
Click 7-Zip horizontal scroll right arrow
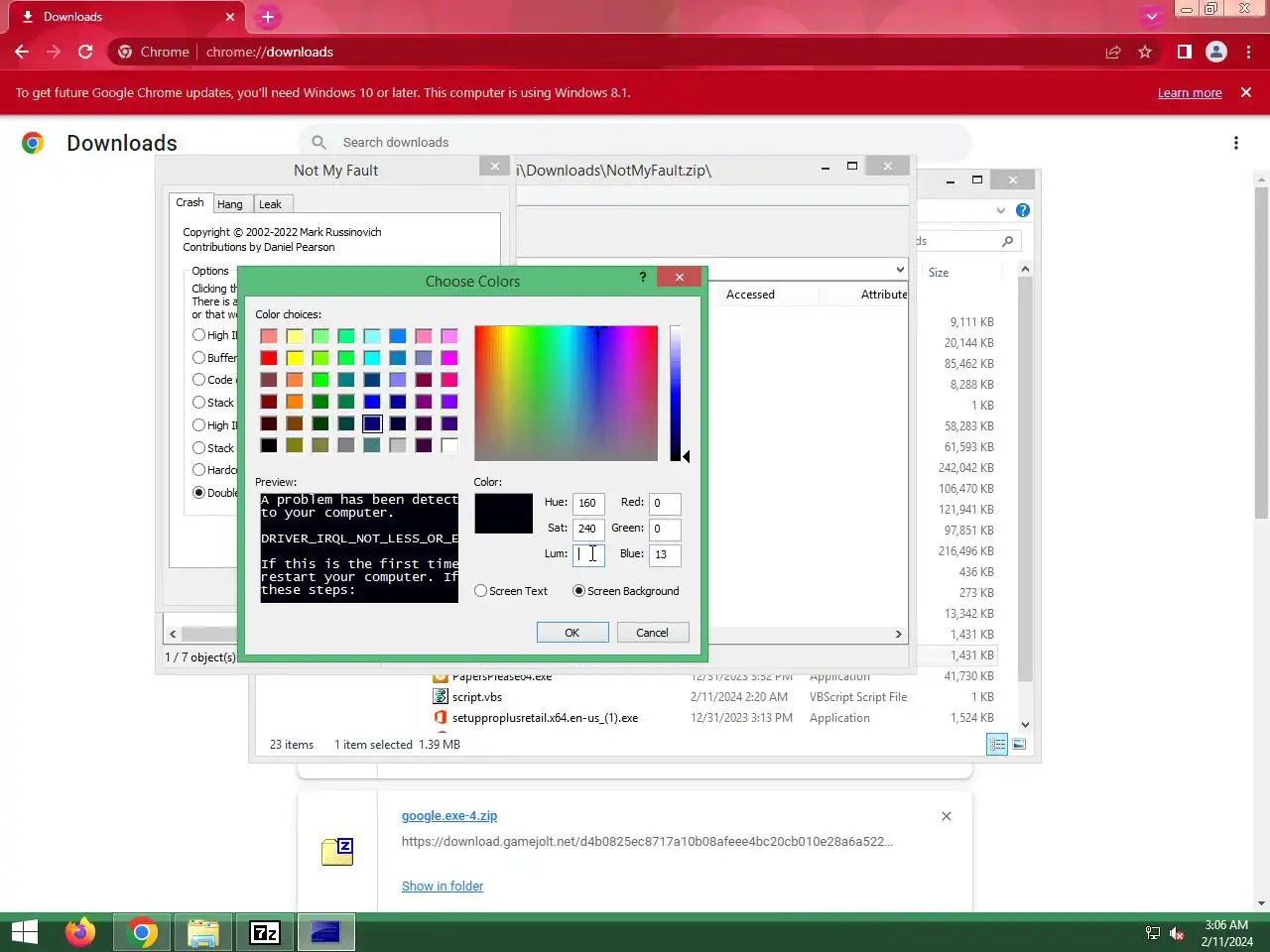(x=899, y=634)
